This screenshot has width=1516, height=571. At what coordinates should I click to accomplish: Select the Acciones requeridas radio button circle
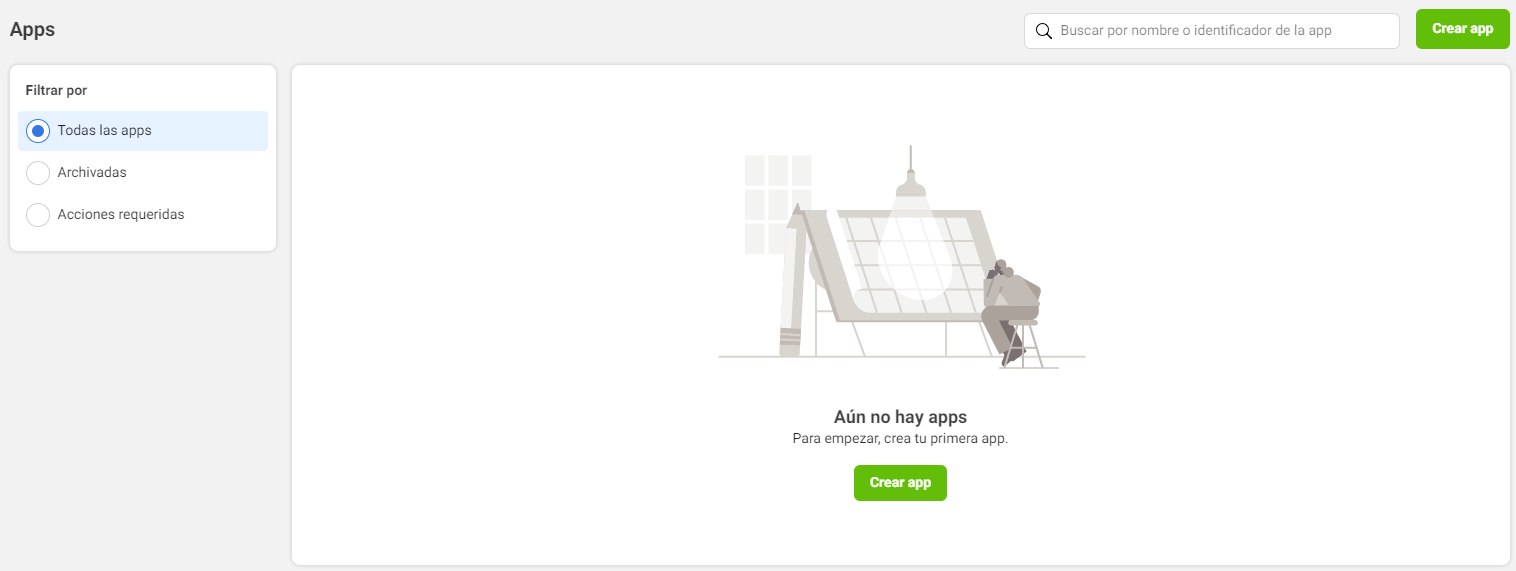(x=38, y=215)
